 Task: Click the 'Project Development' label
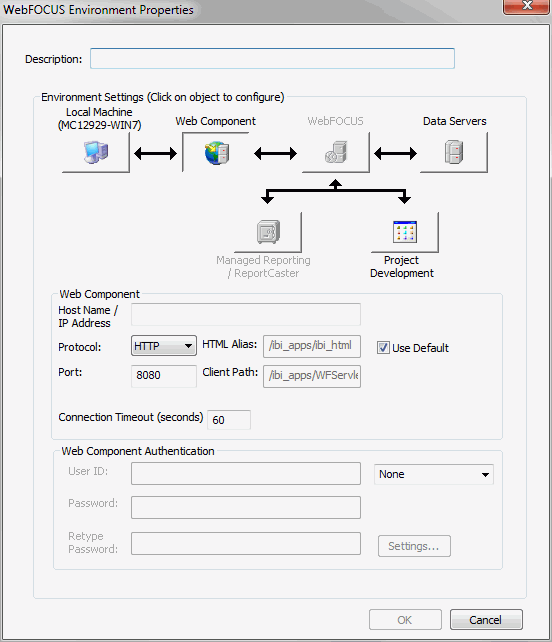(x=402, y=267)
